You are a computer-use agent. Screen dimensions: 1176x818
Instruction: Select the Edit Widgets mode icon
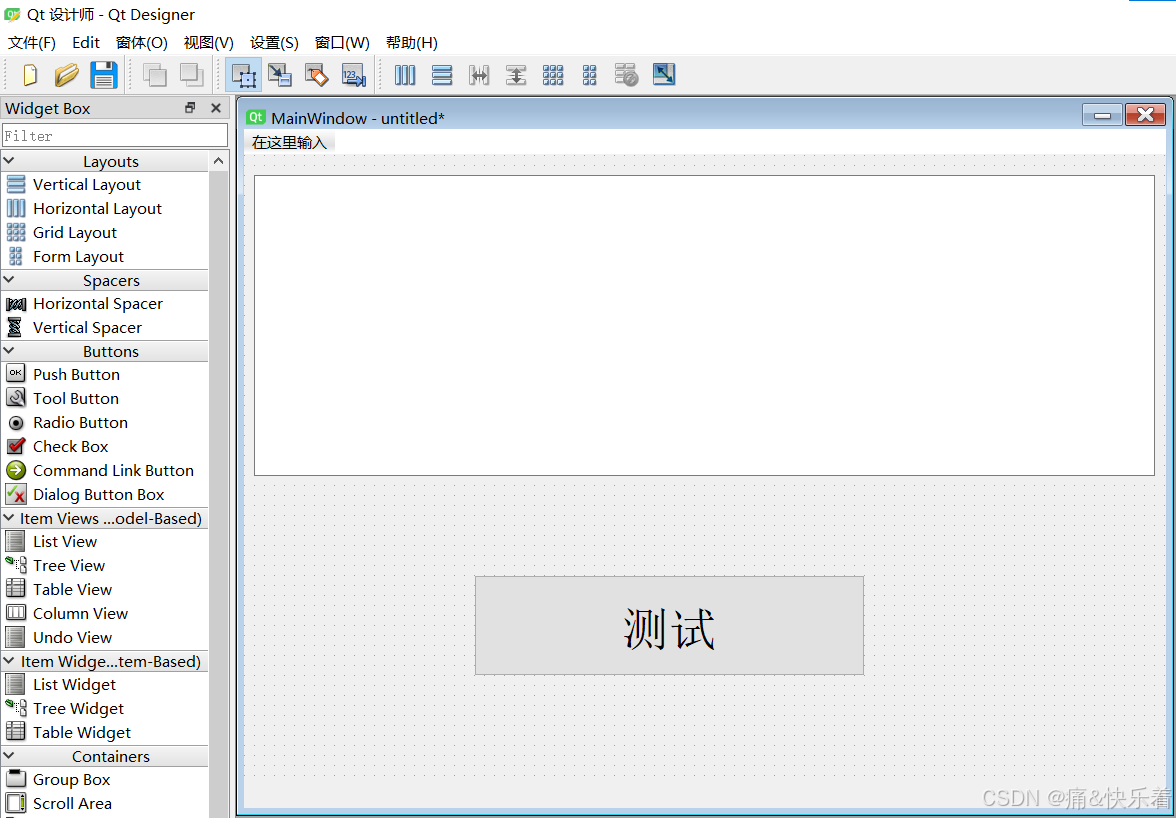click(x=244, y=75)
